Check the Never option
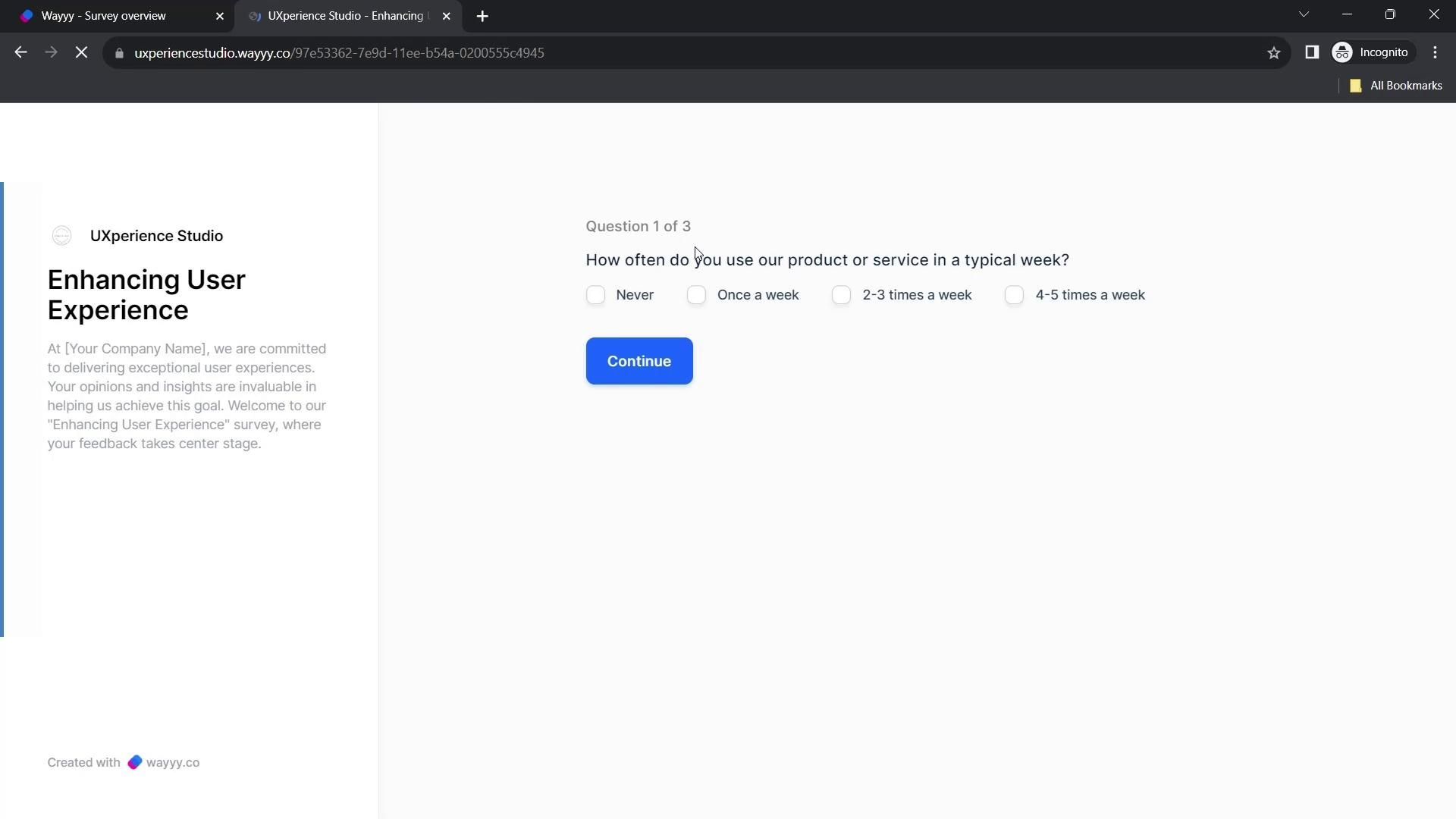This screenshot has height=819, width=1456. point(595,295)
